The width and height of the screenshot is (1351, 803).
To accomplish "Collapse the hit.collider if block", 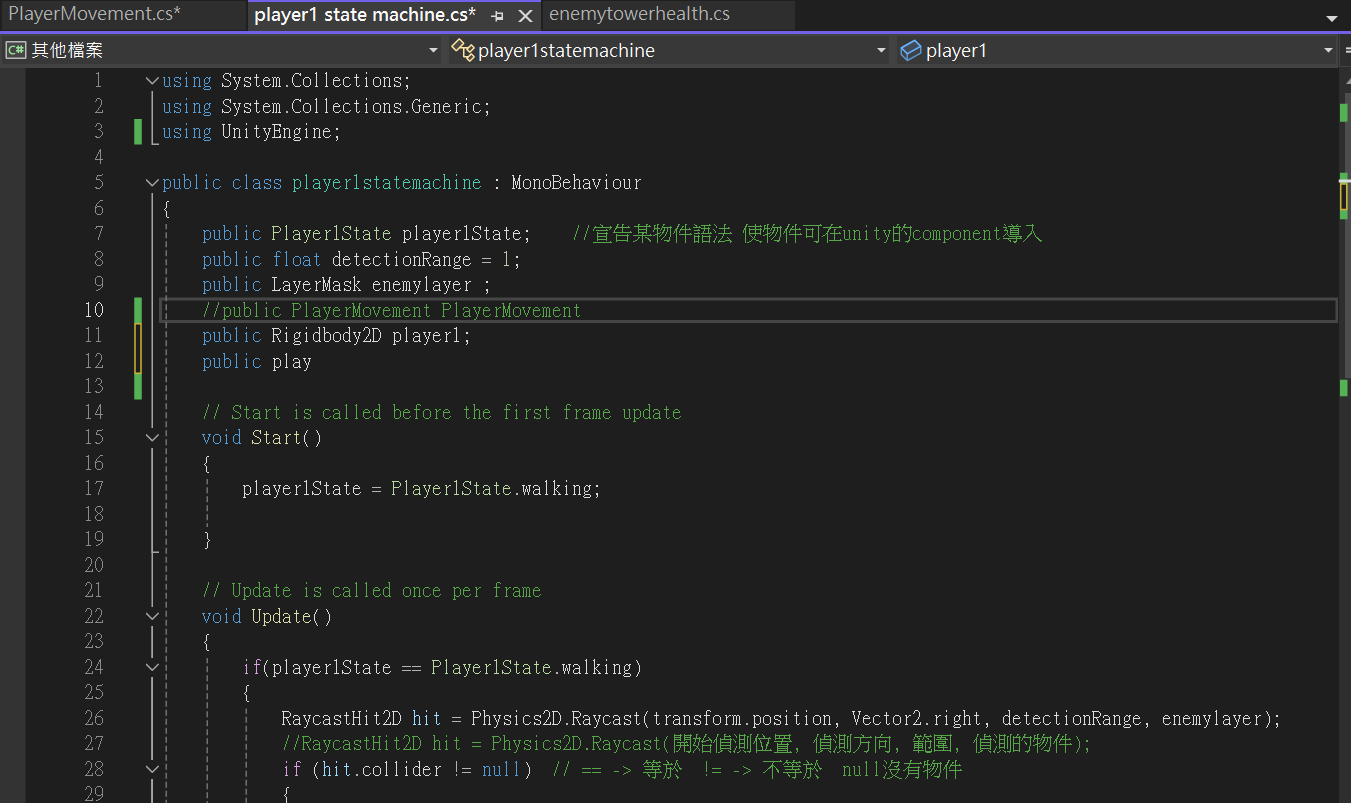I will [151, 770].
